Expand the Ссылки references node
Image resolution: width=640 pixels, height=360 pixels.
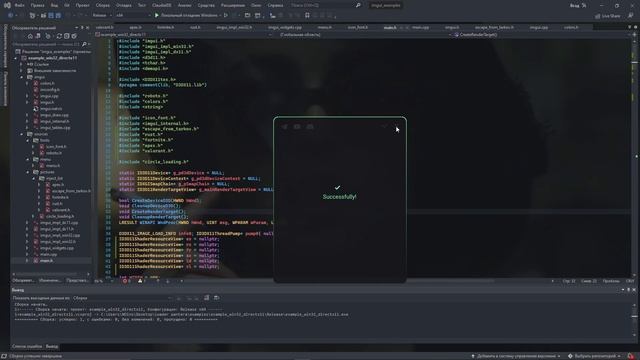pyautogui.click(x=22, y=64)
